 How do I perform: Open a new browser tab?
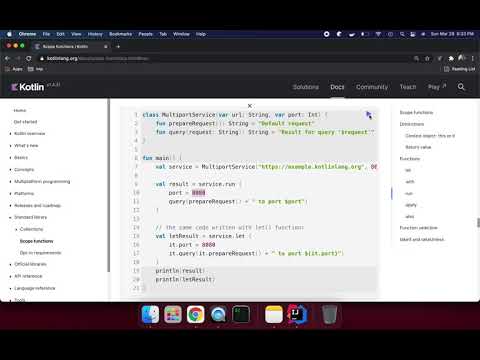click(118, 46)
